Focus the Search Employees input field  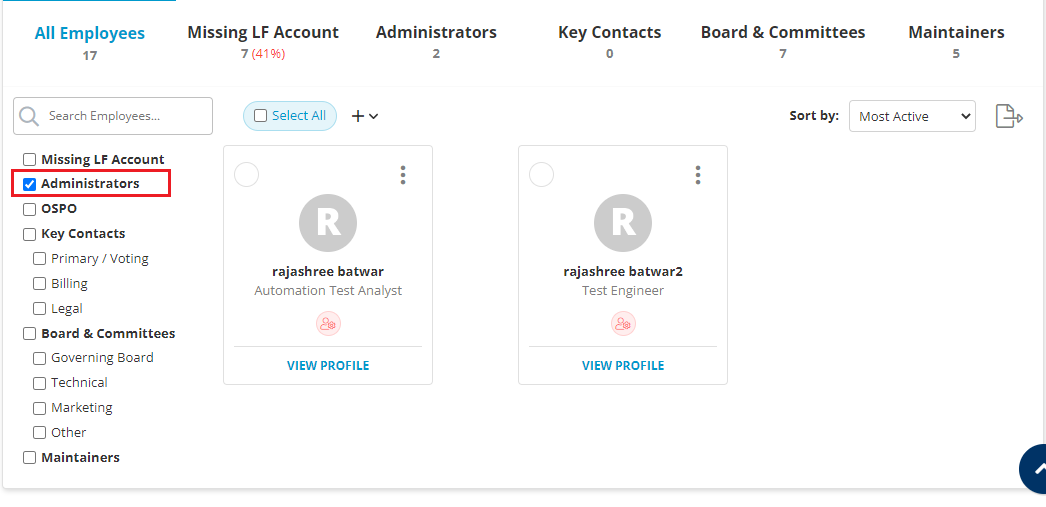(125, 116)
